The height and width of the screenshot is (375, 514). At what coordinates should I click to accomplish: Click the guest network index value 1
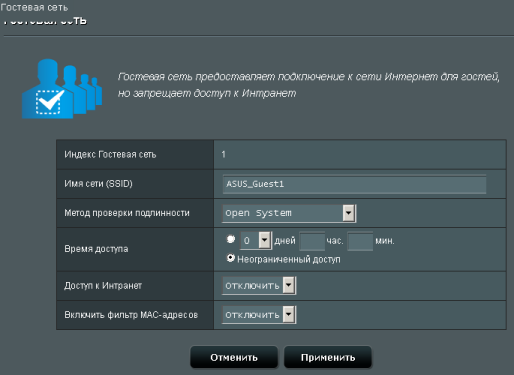pyautogui.click(x=223, y=154)
